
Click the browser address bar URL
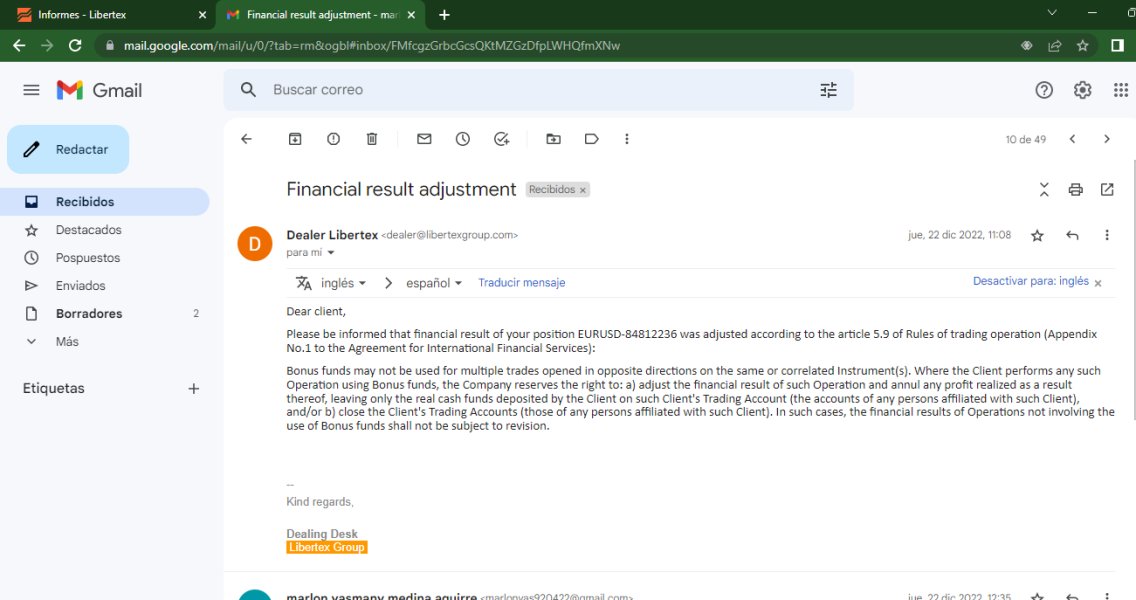pos(372,46)
